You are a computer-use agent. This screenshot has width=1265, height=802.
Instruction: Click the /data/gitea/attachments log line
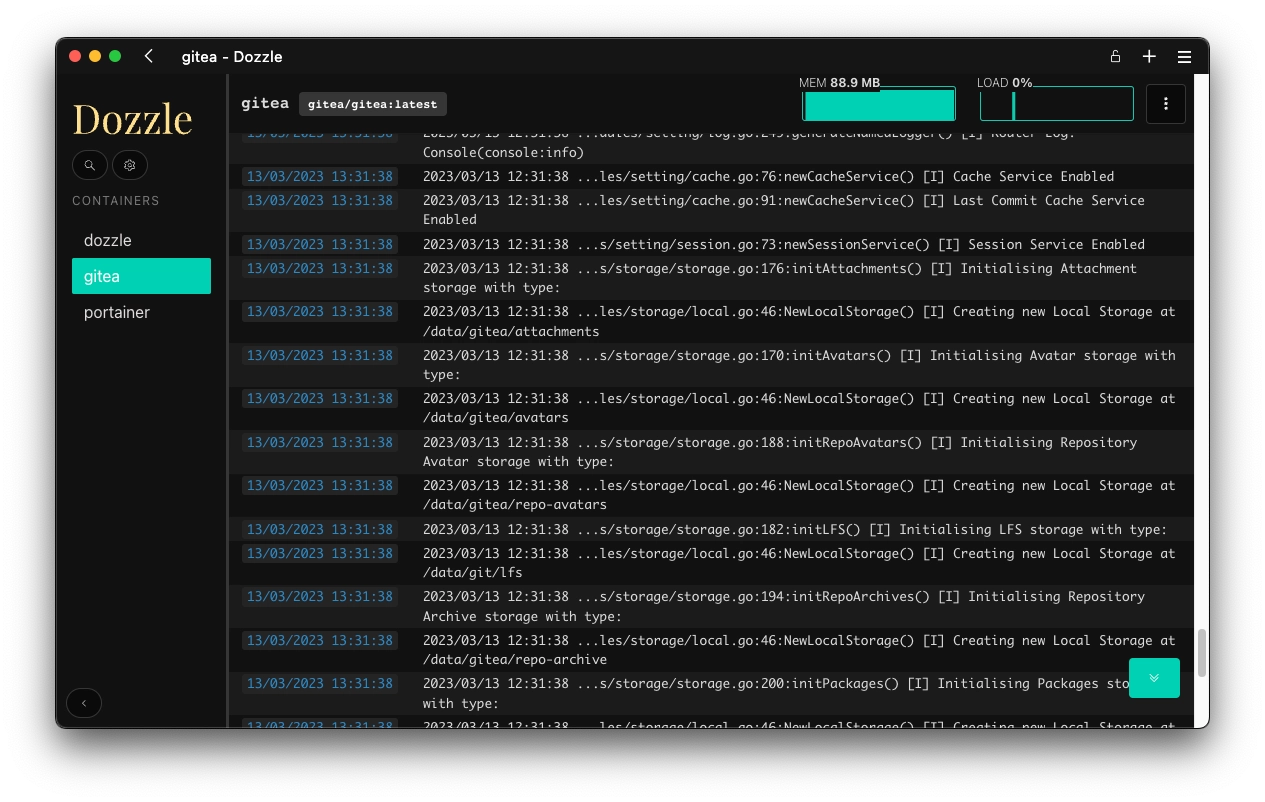[710, 321]
